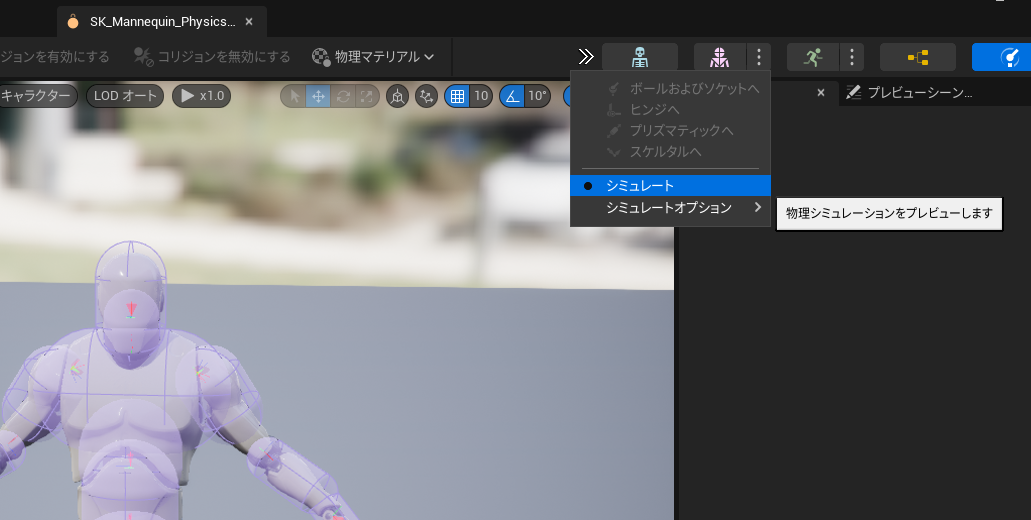1031x520 pixels.
Task: Open options dots beside Animation button
Action: click(851, 57)
